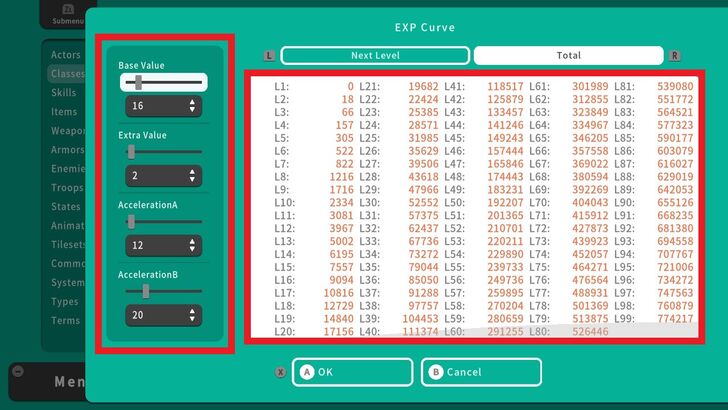Click the L shoulder button icon
This screenshot has height=410, width=728.
(270, 56)
